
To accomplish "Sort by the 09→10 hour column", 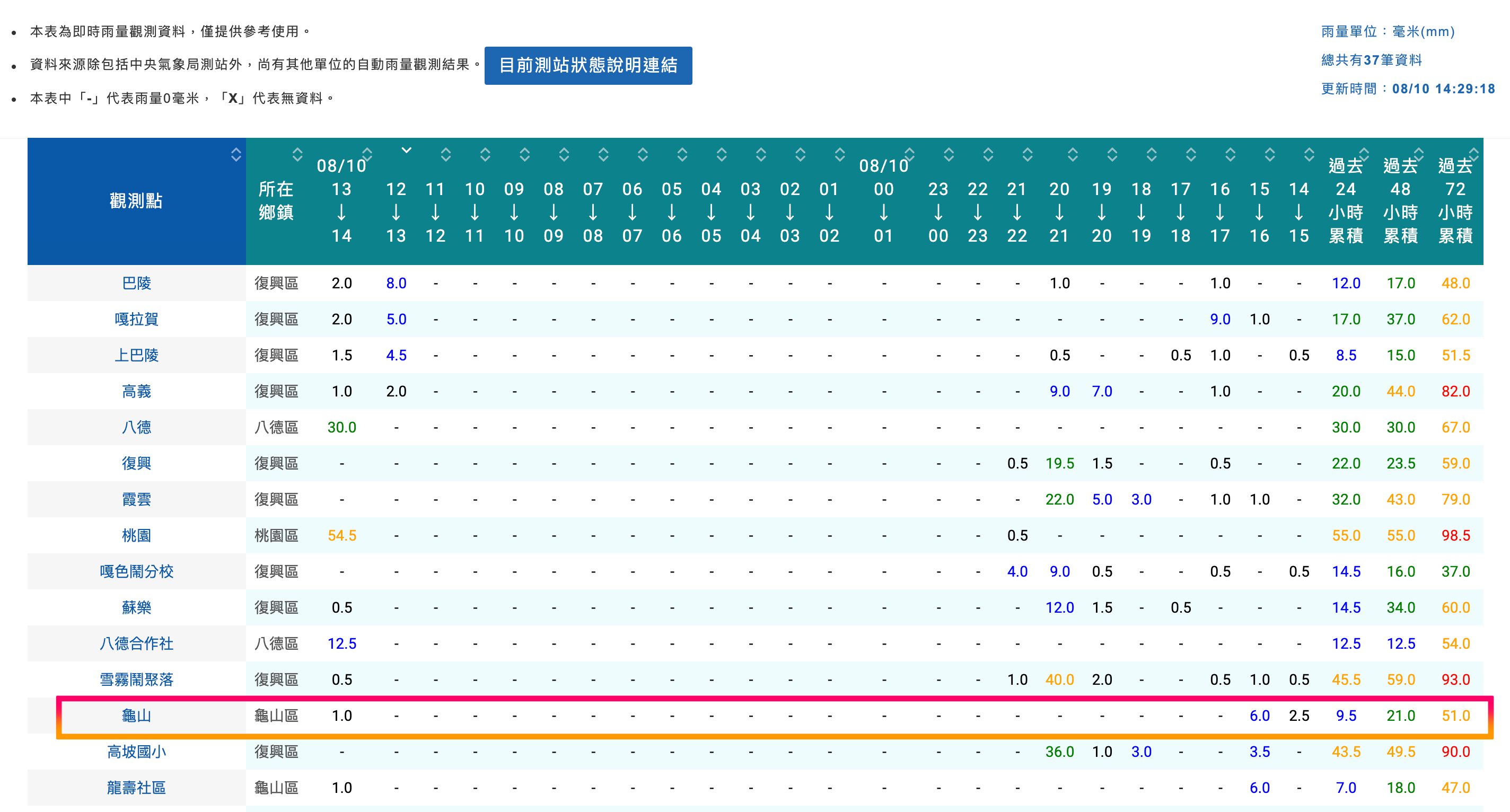I will point(525,155).
